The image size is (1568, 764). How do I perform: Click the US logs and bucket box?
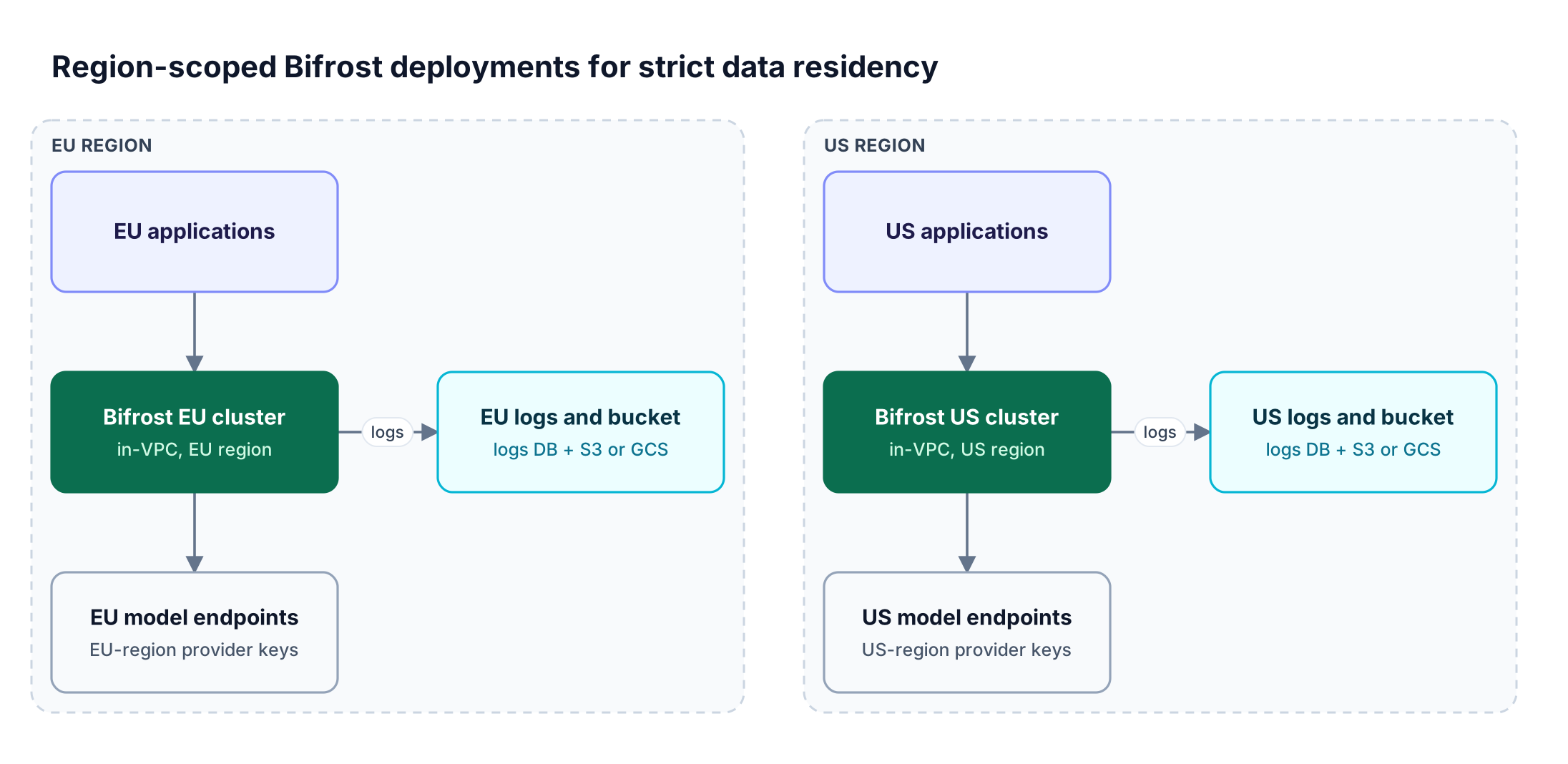click(1353, 432)
